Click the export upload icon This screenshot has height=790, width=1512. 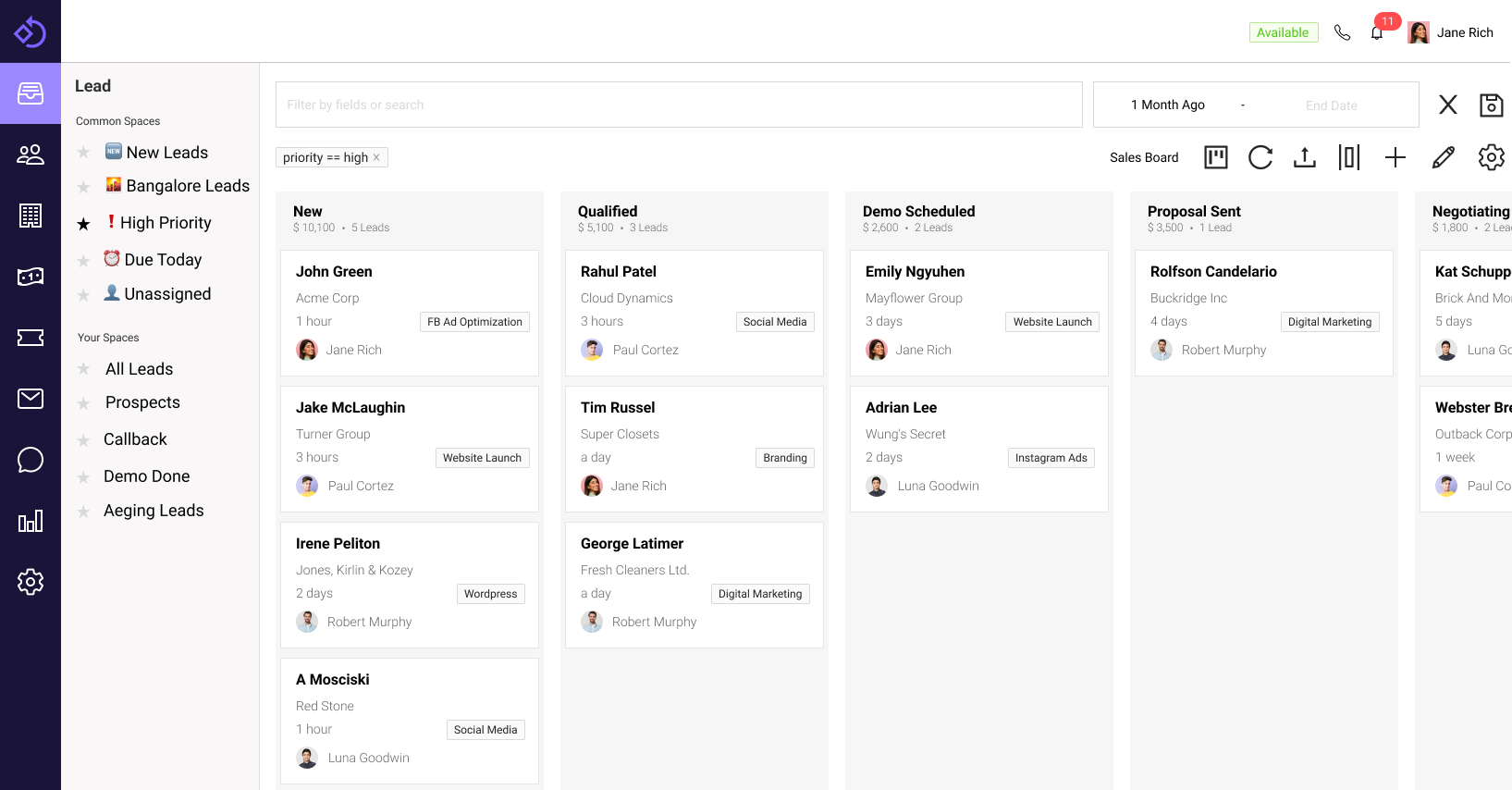1304,157
